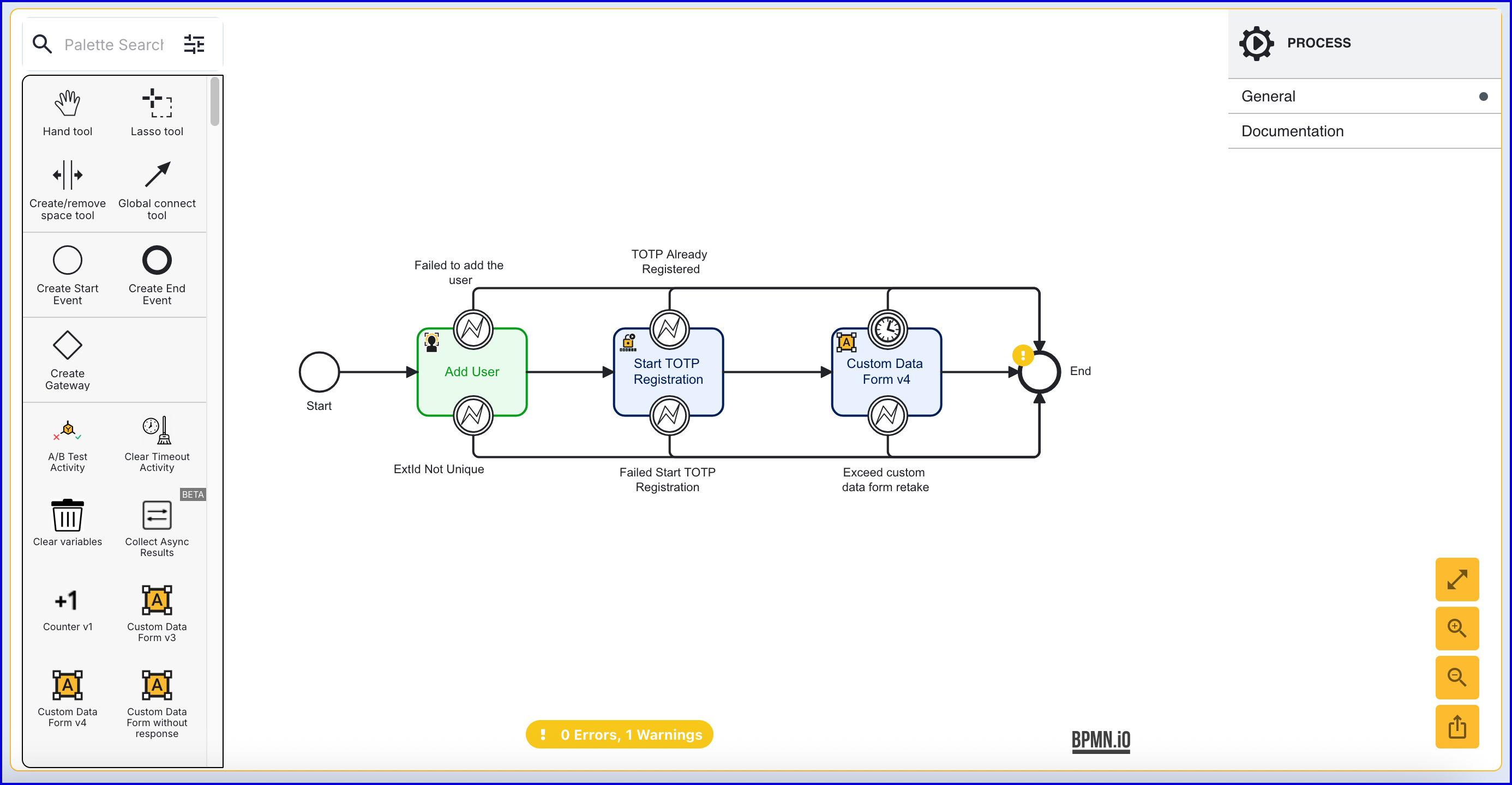Click the Palette Search input field
Viewport: 1512px width, 785px height.
(114, 45)
